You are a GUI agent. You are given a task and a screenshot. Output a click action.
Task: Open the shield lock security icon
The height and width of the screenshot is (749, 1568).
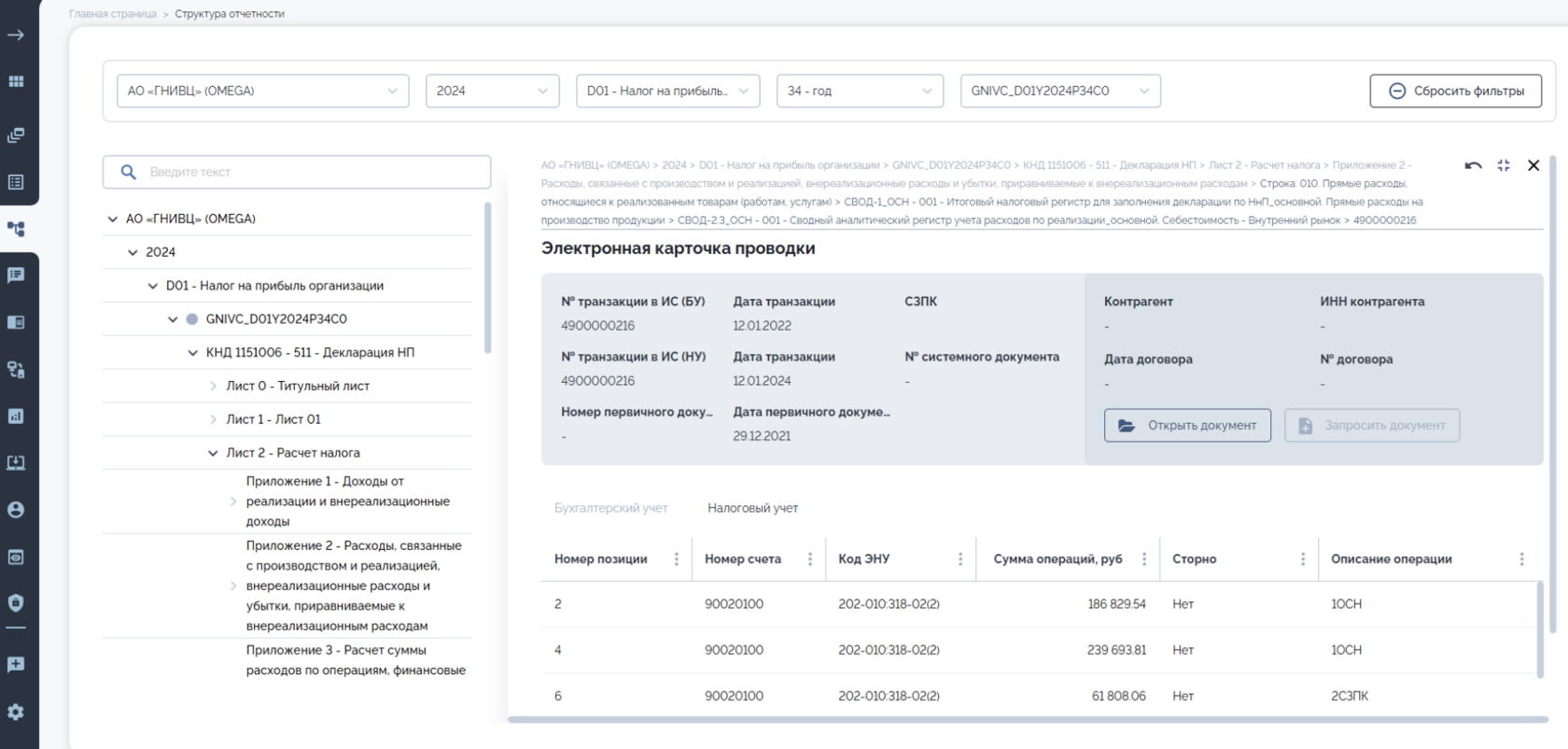[x=16, y=602]
